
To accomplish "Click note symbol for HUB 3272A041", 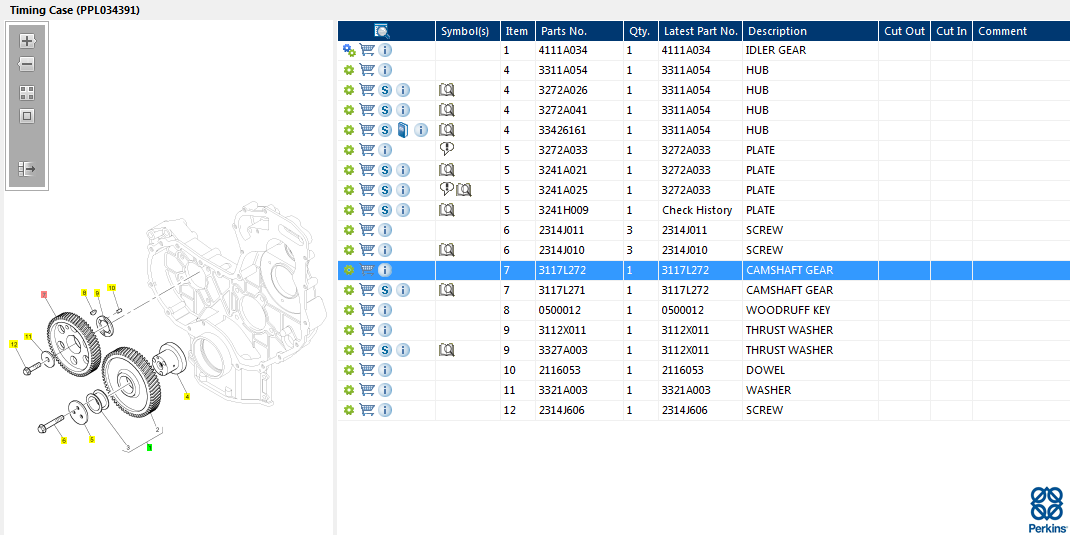I will (x=447, y=110).
